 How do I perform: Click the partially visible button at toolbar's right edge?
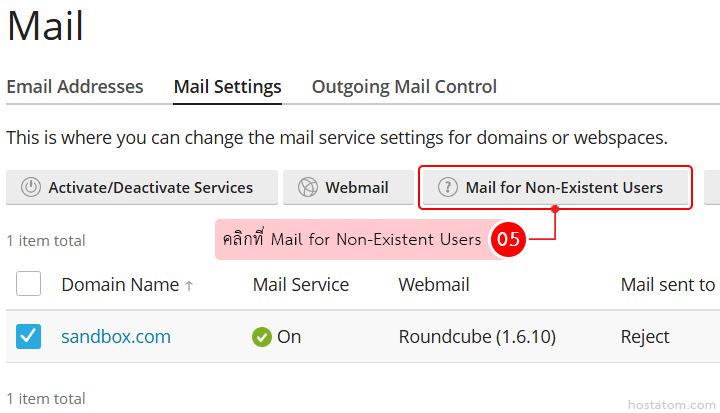712,187
